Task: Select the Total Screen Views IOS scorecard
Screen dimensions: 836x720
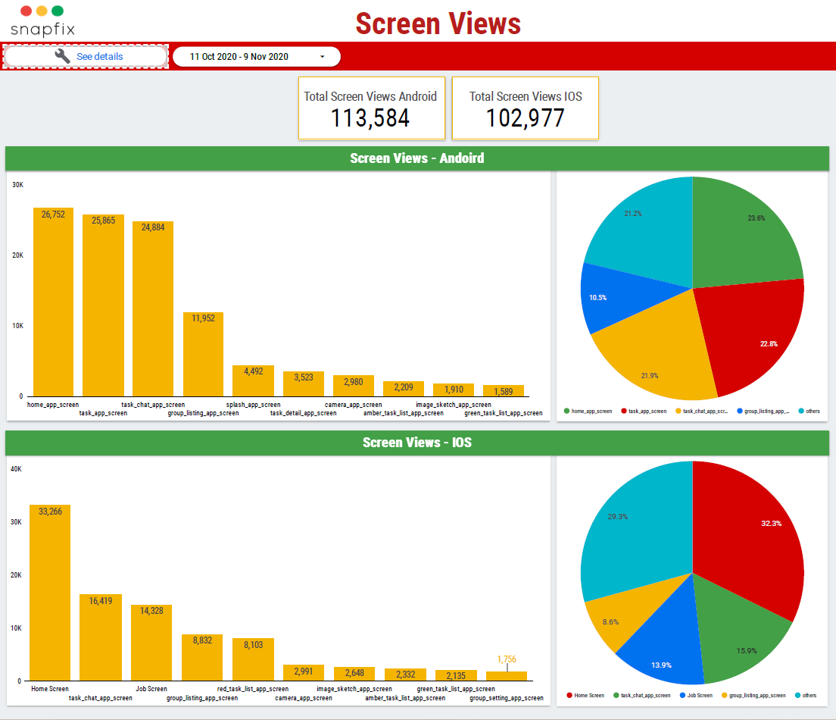Action: (x=525, y=108)
